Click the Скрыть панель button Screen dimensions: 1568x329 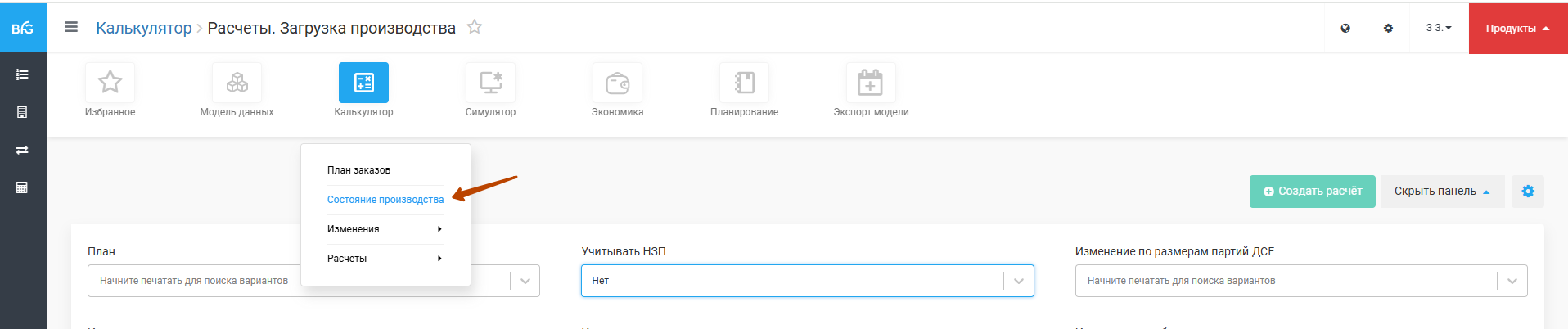[x=1442, y=192]
